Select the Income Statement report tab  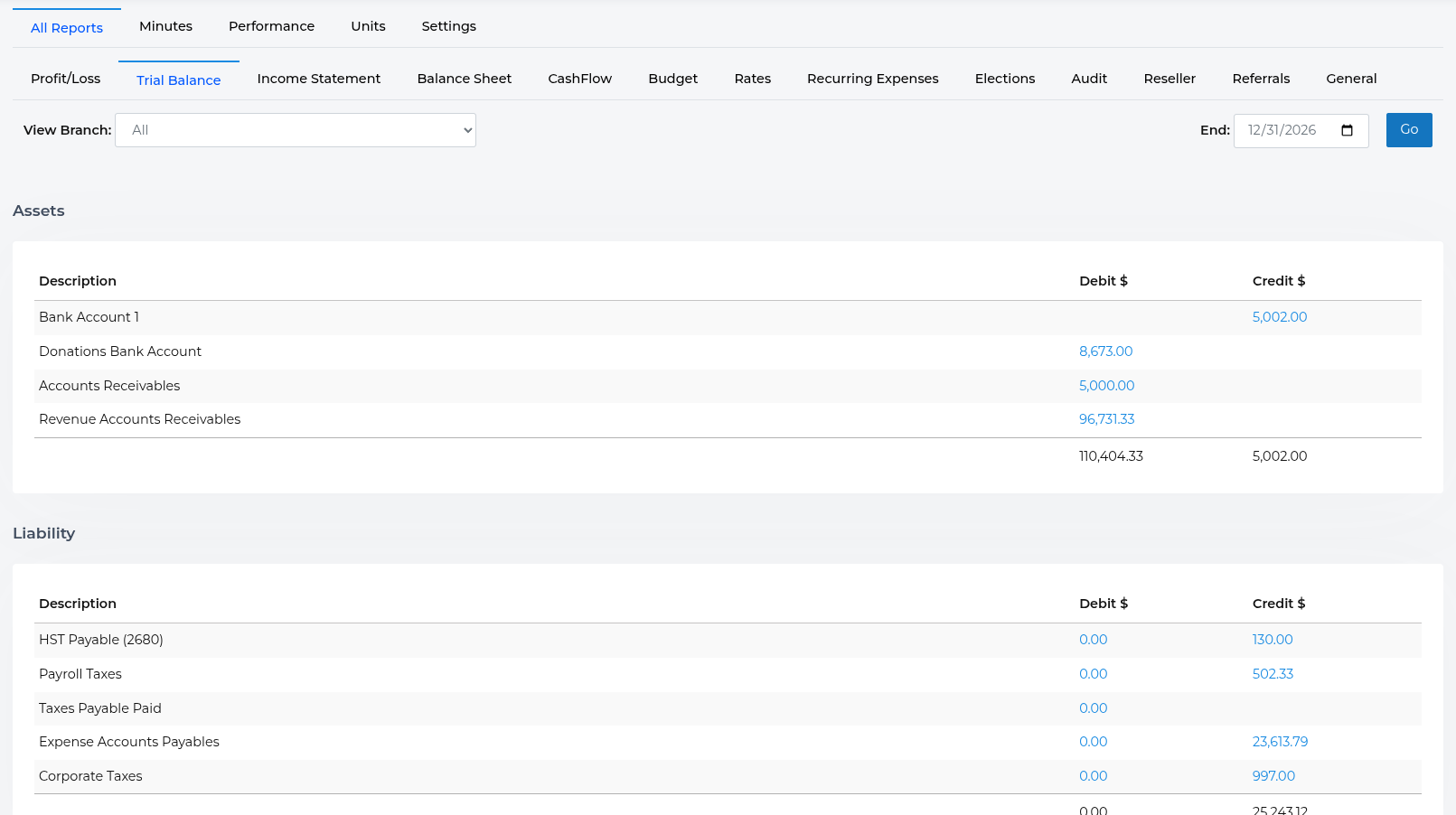tap(318, 79)
